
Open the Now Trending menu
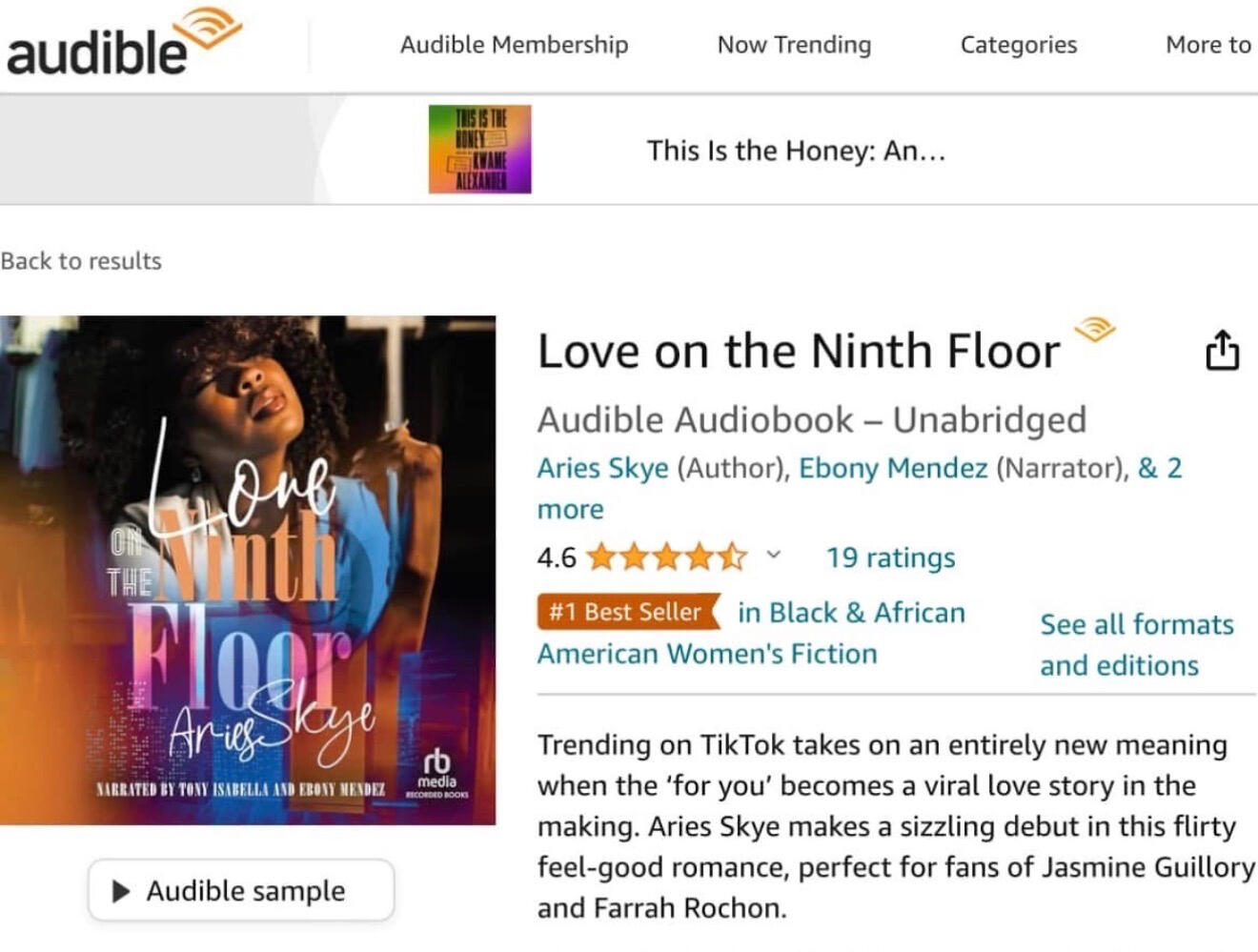pos(794,45)
